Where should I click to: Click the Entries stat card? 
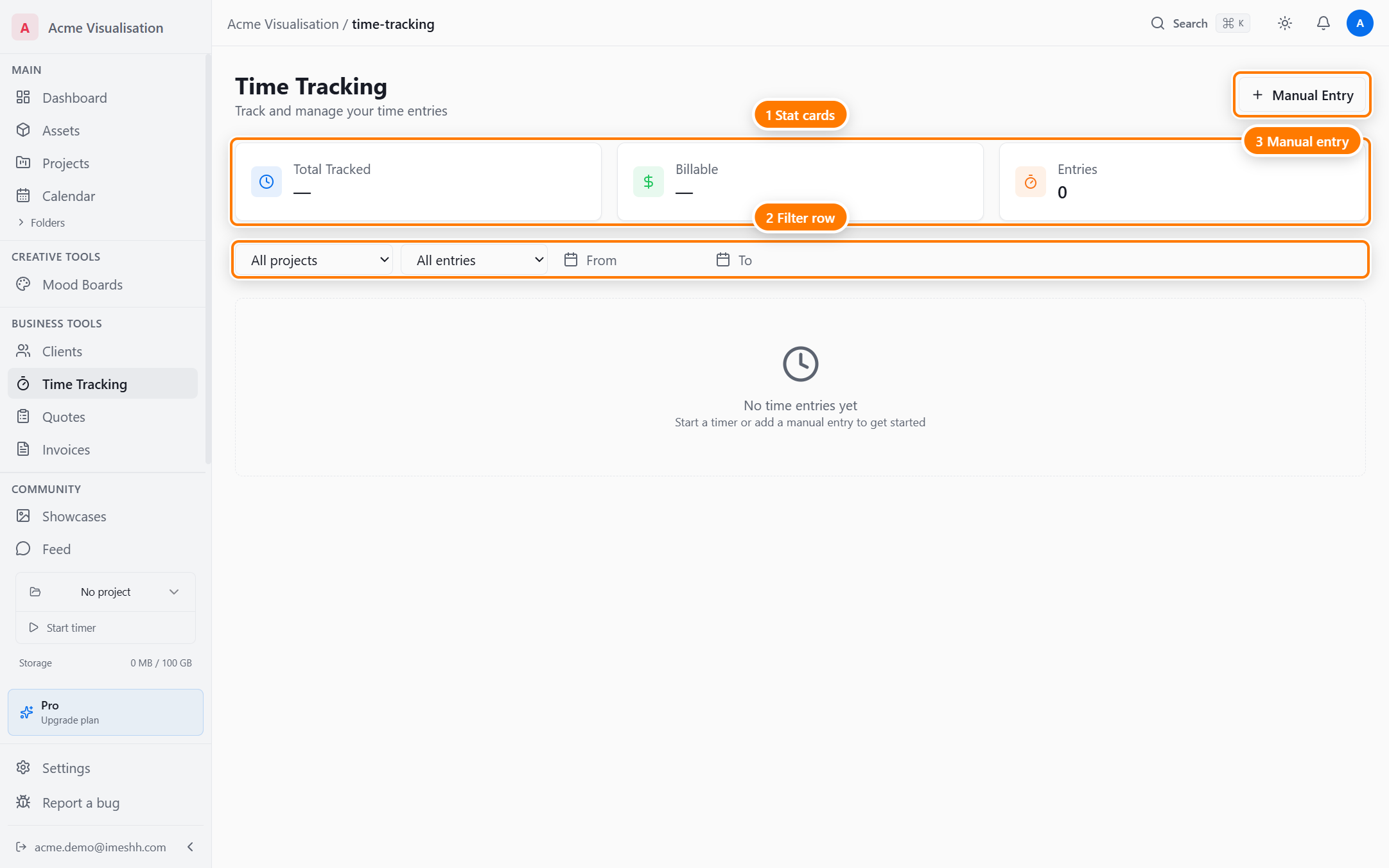click(x=1182, y=182)
